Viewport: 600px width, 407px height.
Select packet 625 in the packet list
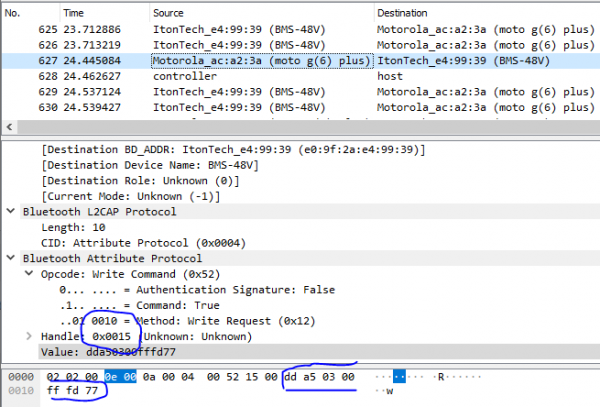(x=301, y=29)
